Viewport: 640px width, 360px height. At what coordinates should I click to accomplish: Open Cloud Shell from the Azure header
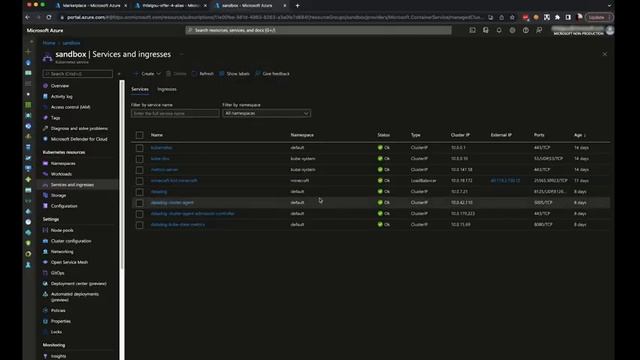pos(472,30)
